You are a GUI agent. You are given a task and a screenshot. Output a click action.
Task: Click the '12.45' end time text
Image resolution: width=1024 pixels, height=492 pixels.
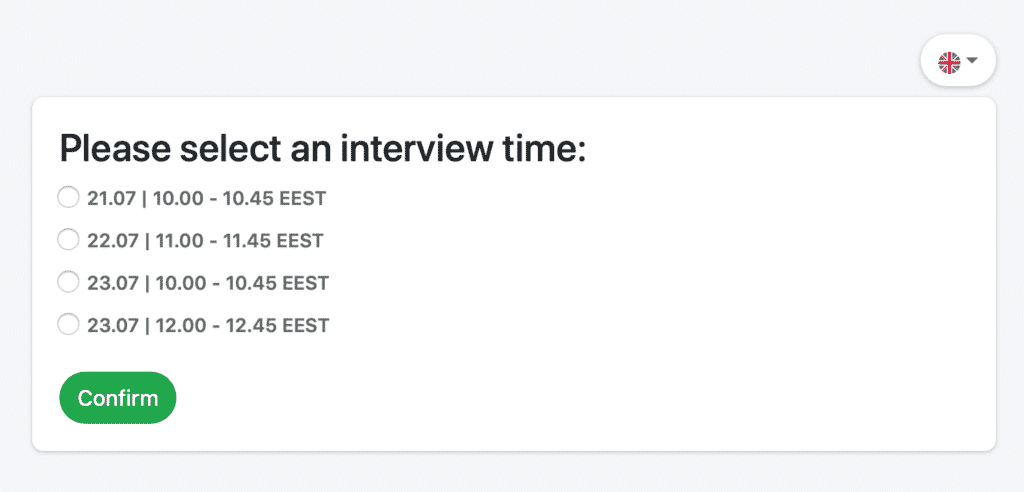pos(251,325)
